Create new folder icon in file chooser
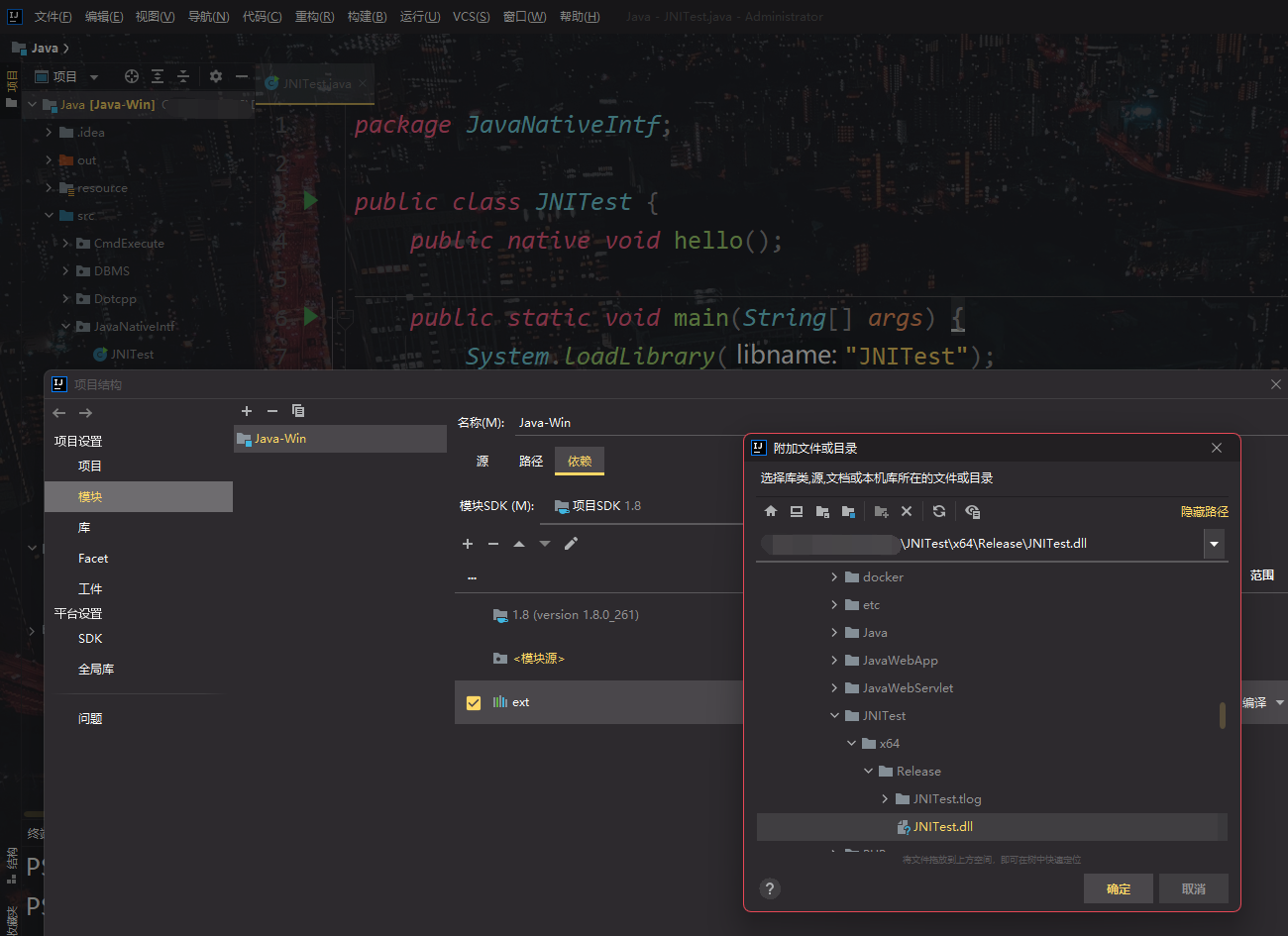The width and height of the screenshot is (1288, 936). point(881,512)
